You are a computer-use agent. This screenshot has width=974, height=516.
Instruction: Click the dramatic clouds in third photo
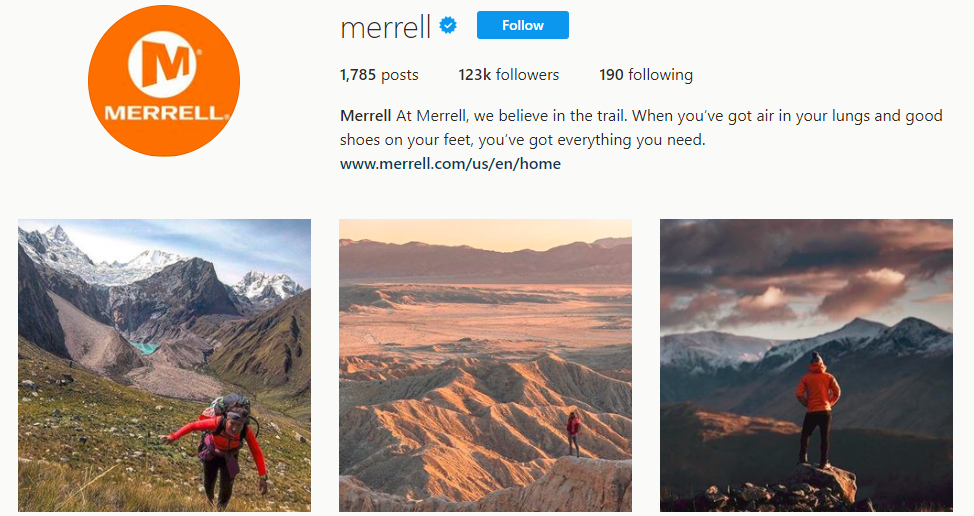[x=806, y=273]
